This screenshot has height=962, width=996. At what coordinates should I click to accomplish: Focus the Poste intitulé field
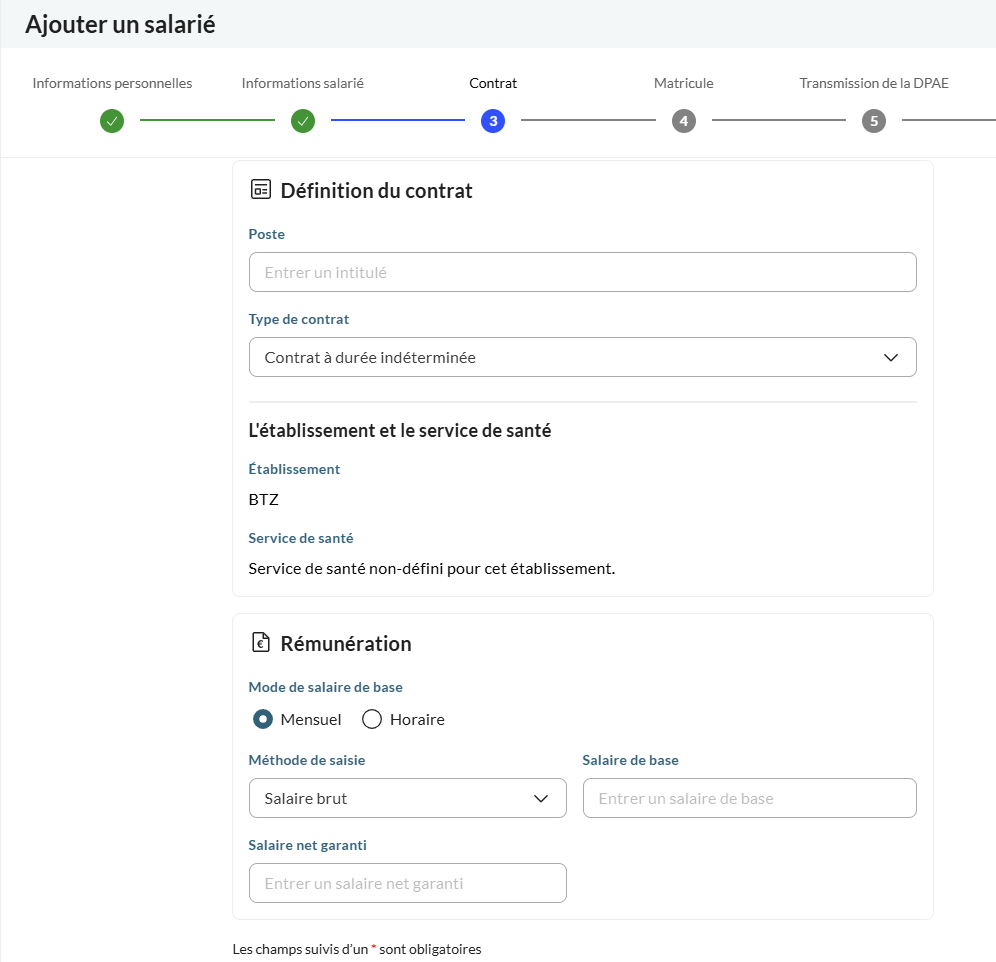tap(582, 272)
